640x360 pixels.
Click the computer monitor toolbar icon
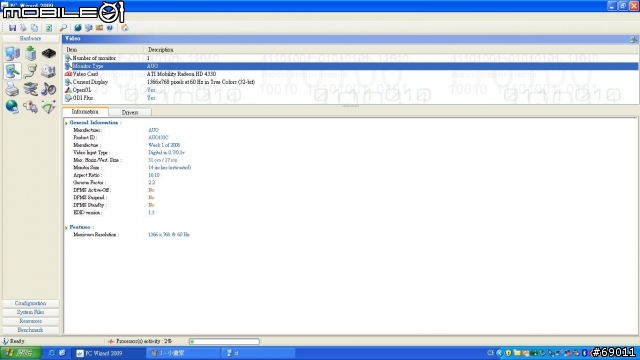[x=89, y=28]
